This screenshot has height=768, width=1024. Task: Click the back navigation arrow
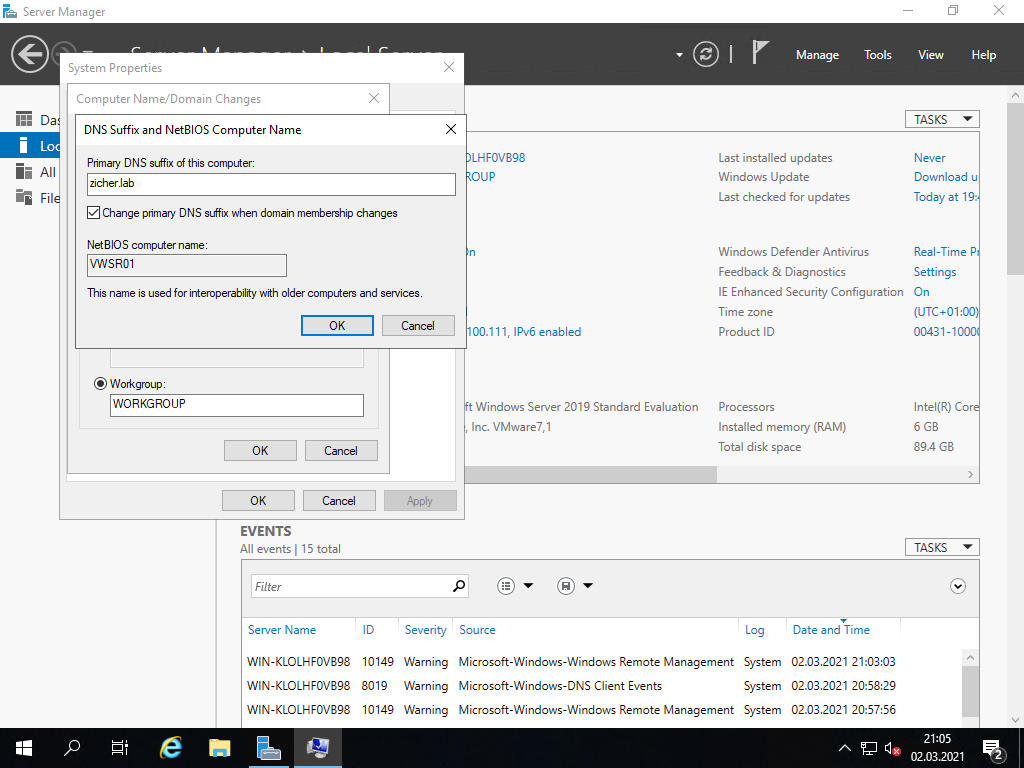29,54
